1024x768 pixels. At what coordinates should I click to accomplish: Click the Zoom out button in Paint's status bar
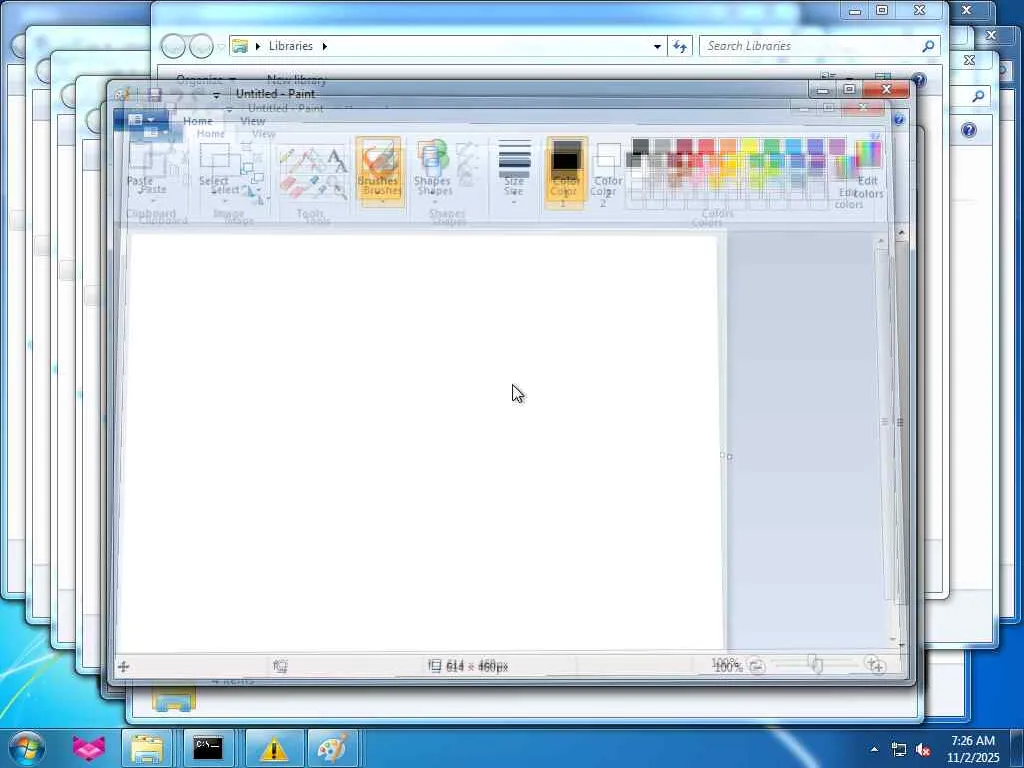click(756, 666)
